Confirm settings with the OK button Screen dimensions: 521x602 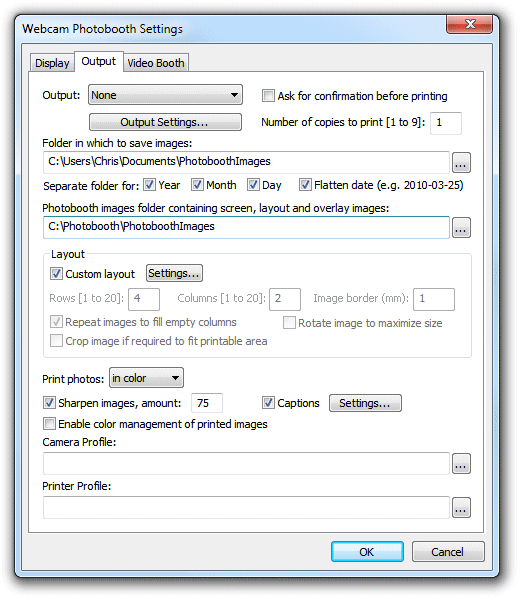[x=367, y=552]
